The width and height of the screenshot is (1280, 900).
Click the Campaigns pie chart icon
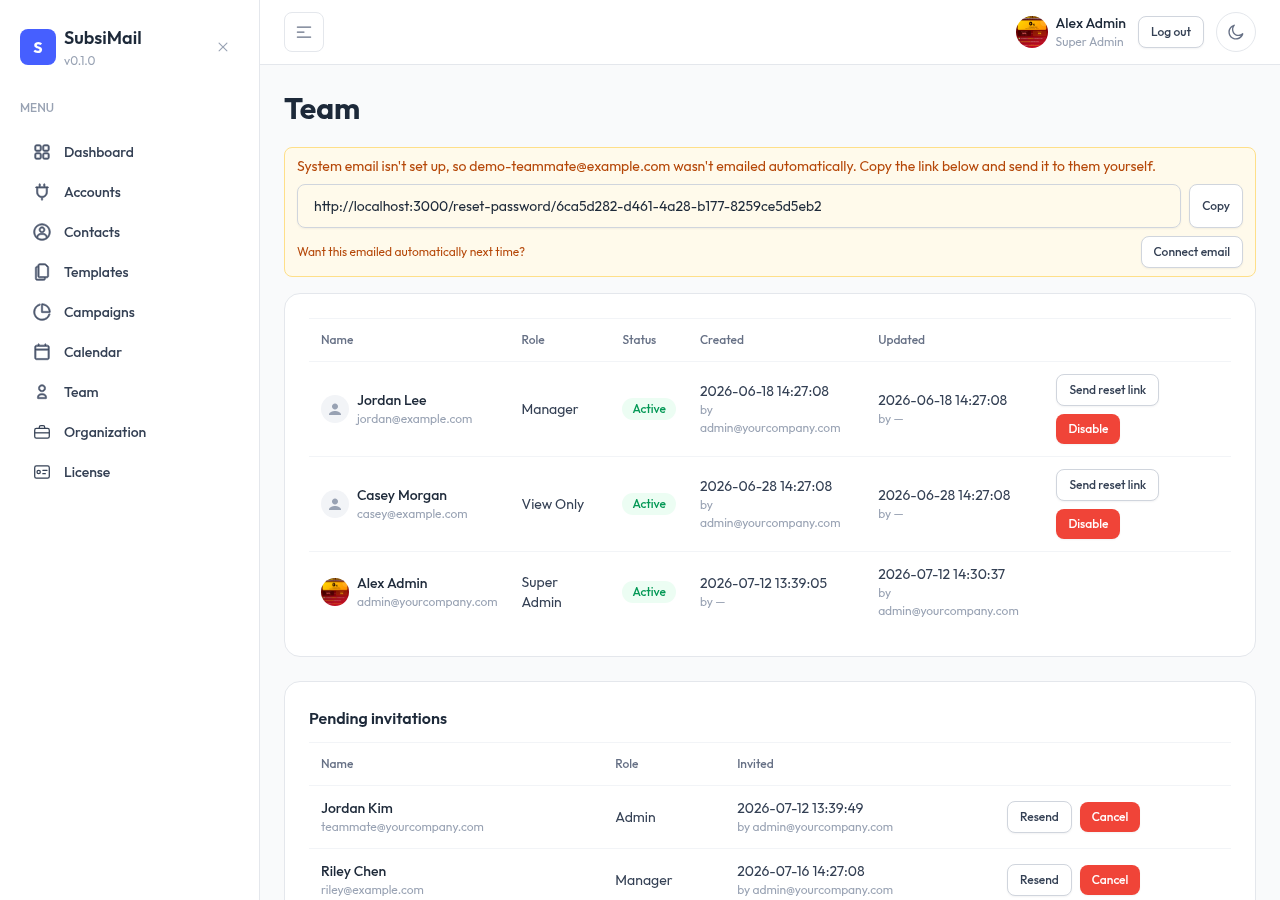(42, 312)
